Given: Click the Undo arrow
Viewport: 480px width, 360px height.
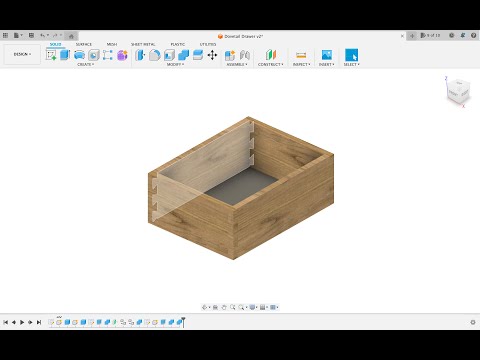Looking at the screenshot, I should coord(44,35).
